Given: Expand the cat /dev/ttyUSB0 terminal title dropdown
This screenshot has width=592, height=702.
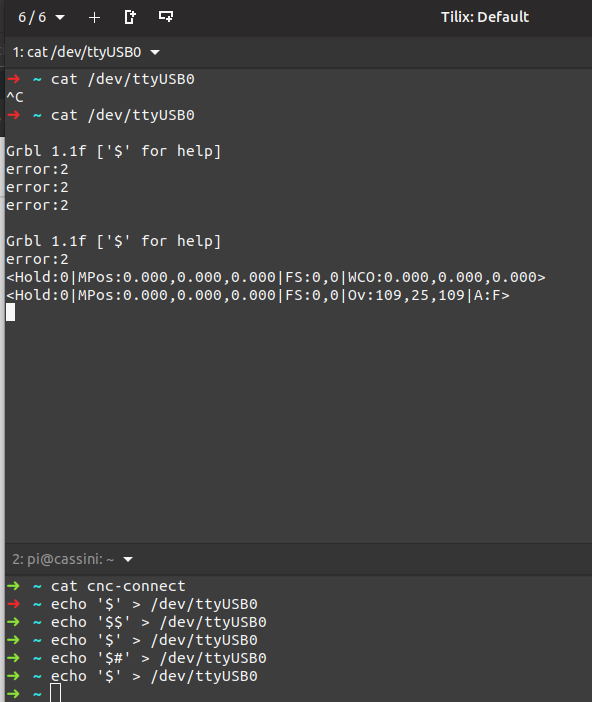Looking at the screenshot, I should tap(155, 52).
